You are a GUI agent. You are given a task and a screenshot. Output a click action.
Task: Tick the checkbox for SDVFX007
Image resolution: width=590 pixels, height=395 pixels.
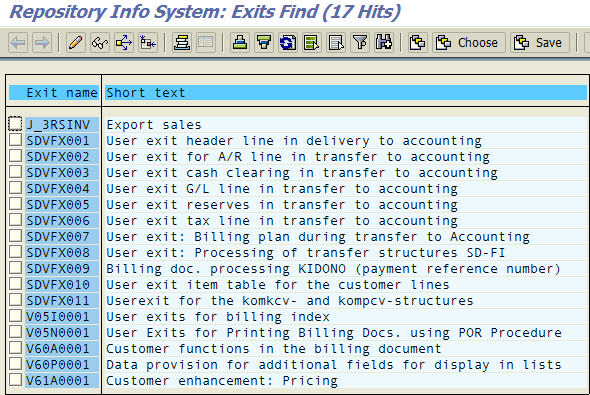point(15,236)
